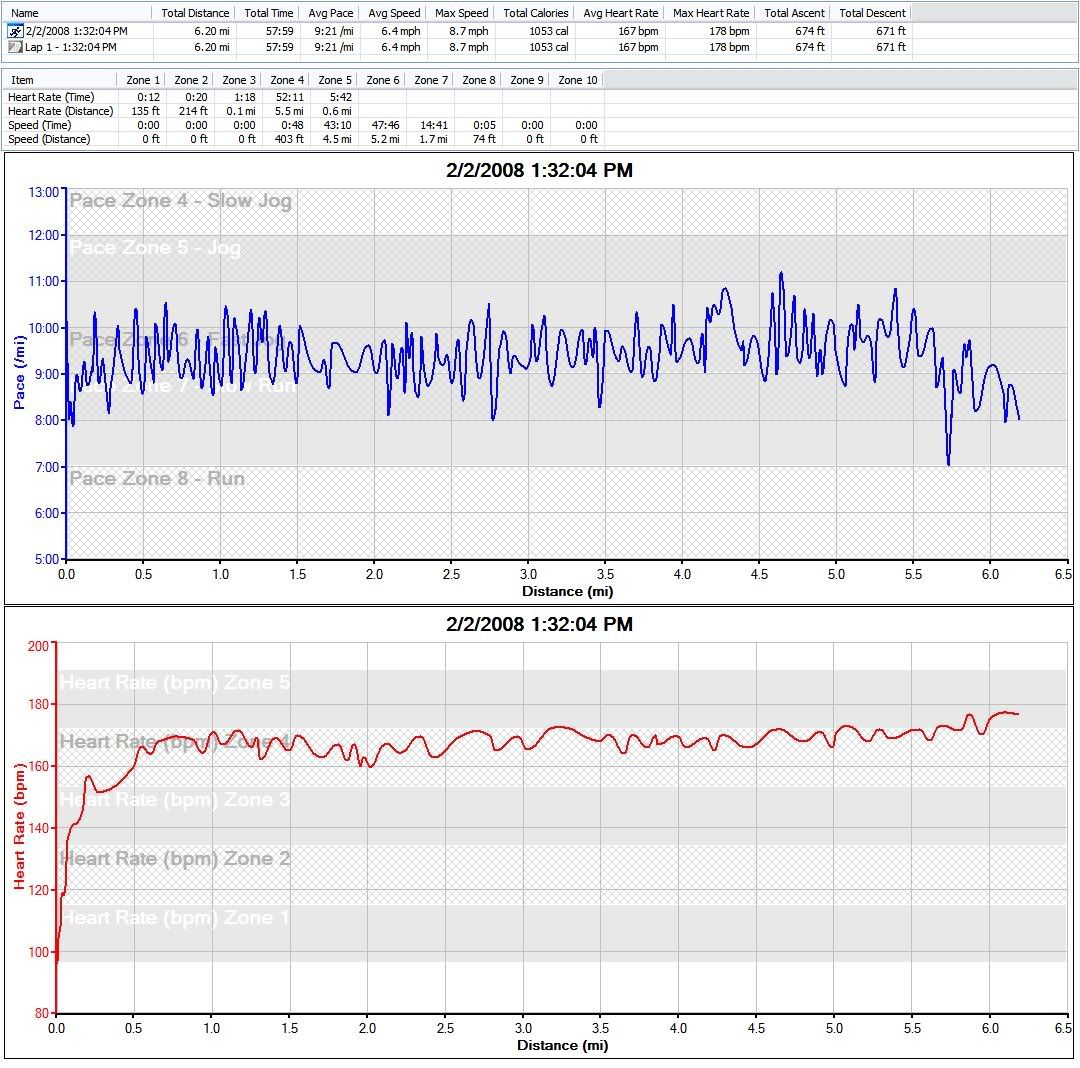
Task: Click the Avg Pace column header
Action: click(332, 13)
